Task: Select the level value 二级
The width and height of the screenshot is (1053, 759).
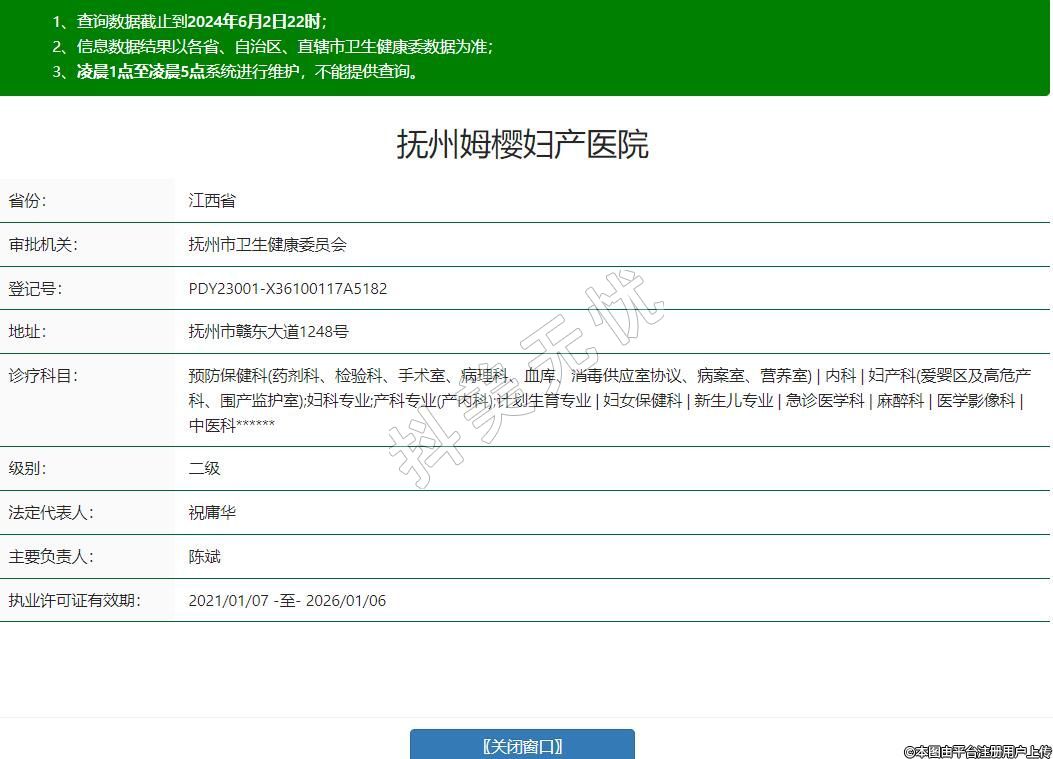Action: click(x=204, y=468)
